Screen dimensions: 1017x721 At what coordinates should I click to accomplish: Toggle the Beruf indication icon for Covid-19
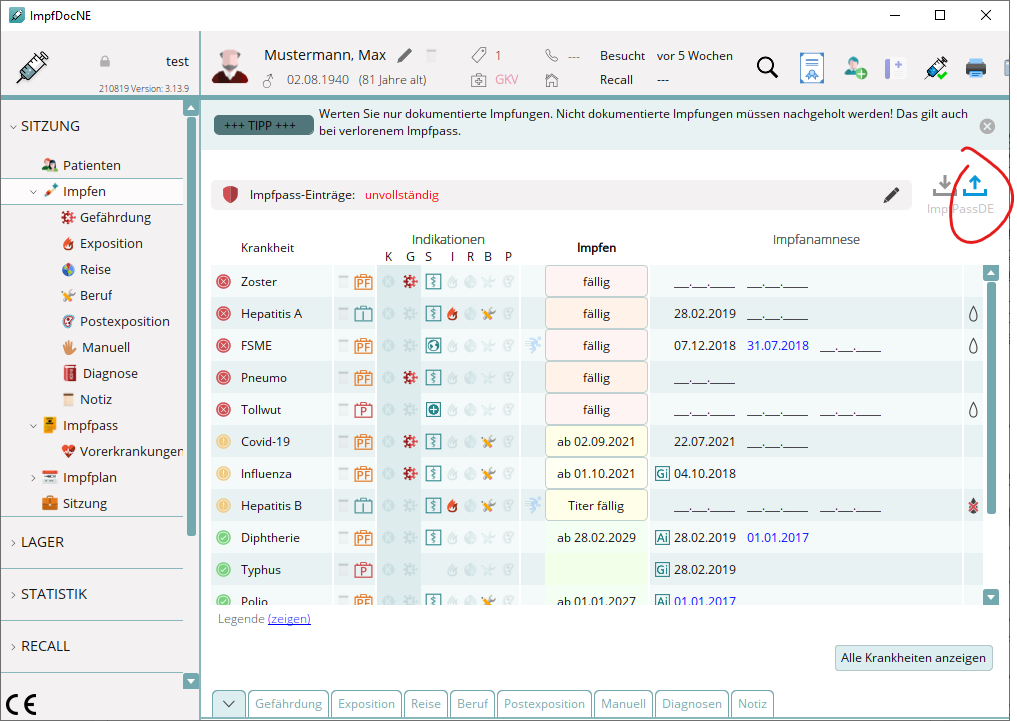coord(488,442)
